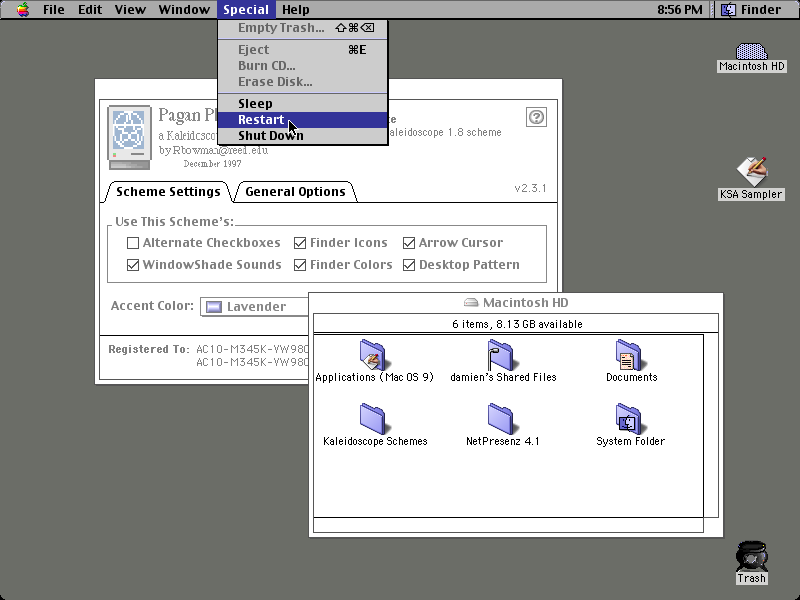Enable the Alternate Checkboxes option
Screen dimensions: 800x600
[133, 243]
